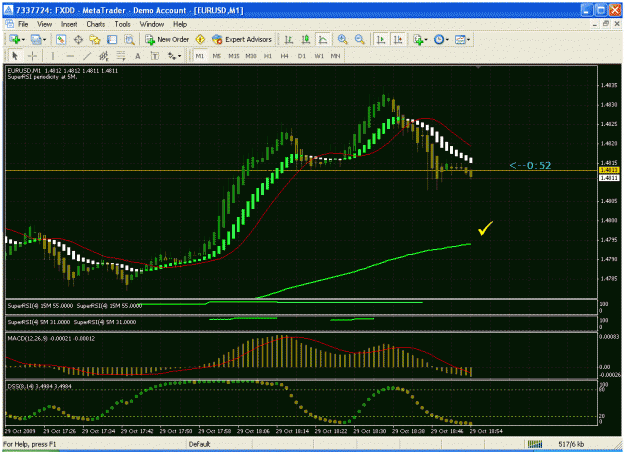This screenshot has width=625, height=452.
Task: Toggle Auto Scroll chart button
Action: 381,39
